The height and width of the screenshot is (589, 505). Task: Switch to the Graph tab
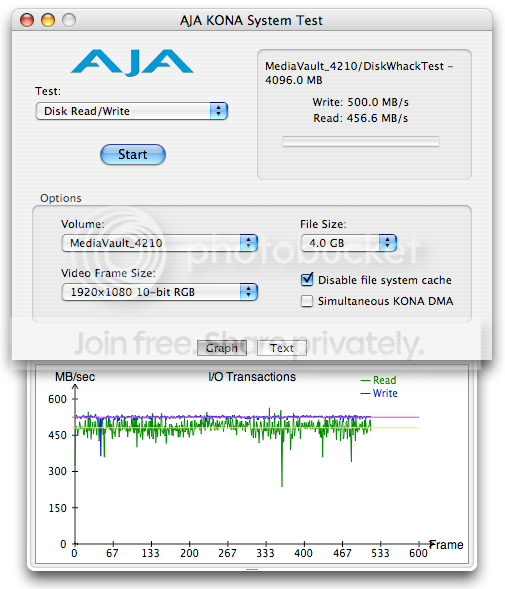point(222,348)
